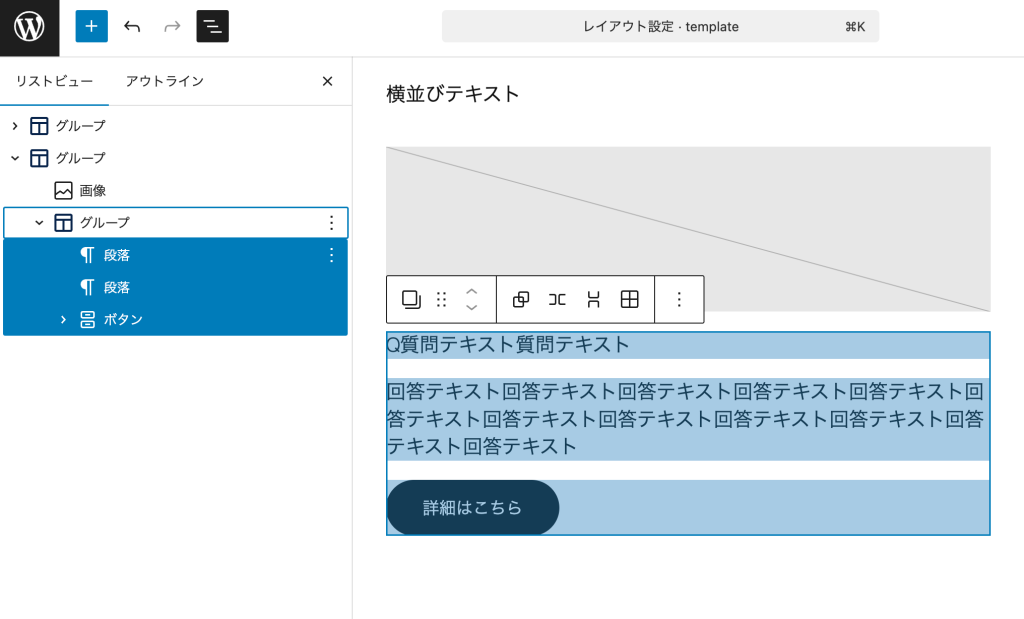The height and width of the screenshot is (619, 1024).
Task: Arrange selected blocks in a grid
Action: pyautogui.click(x=630, y=299)
